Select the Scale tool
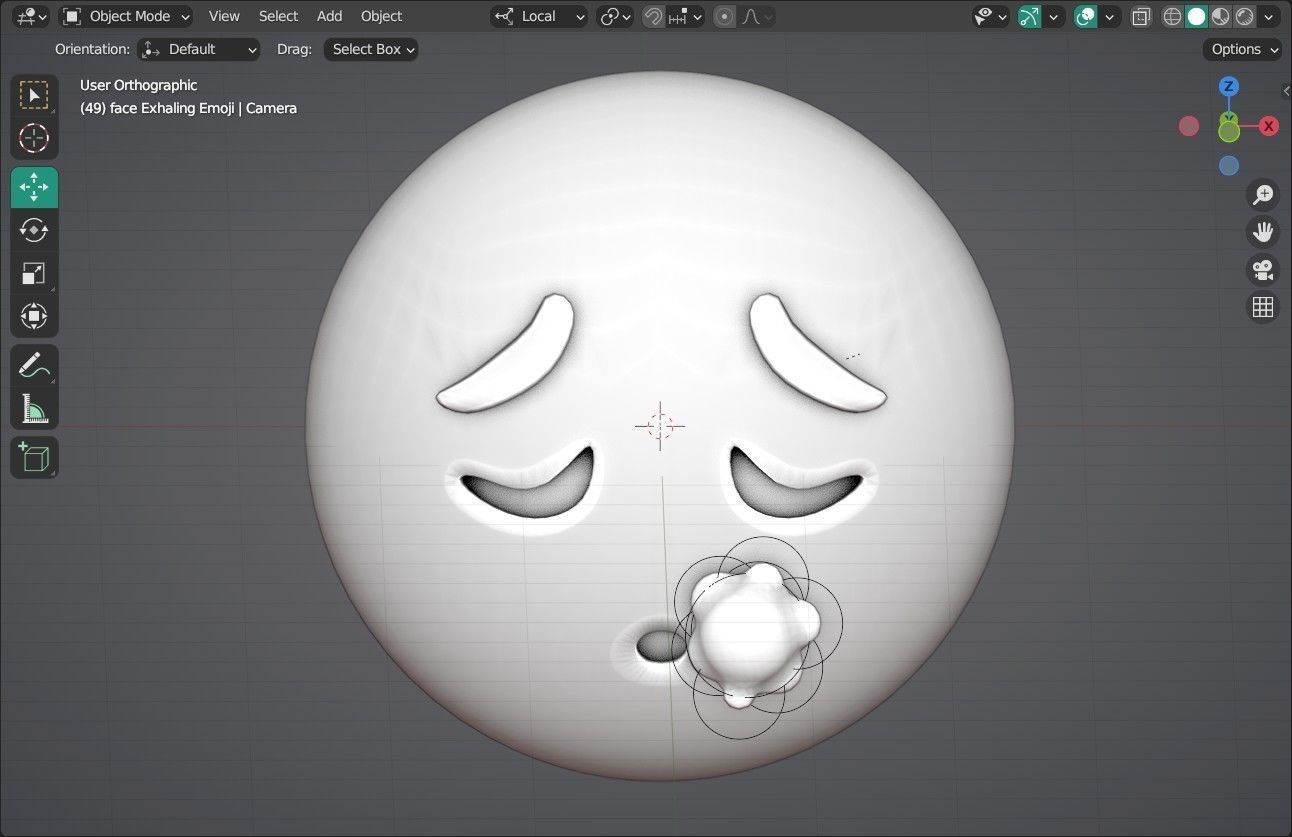The image size is (1292, 837). (x=34, y=273)
